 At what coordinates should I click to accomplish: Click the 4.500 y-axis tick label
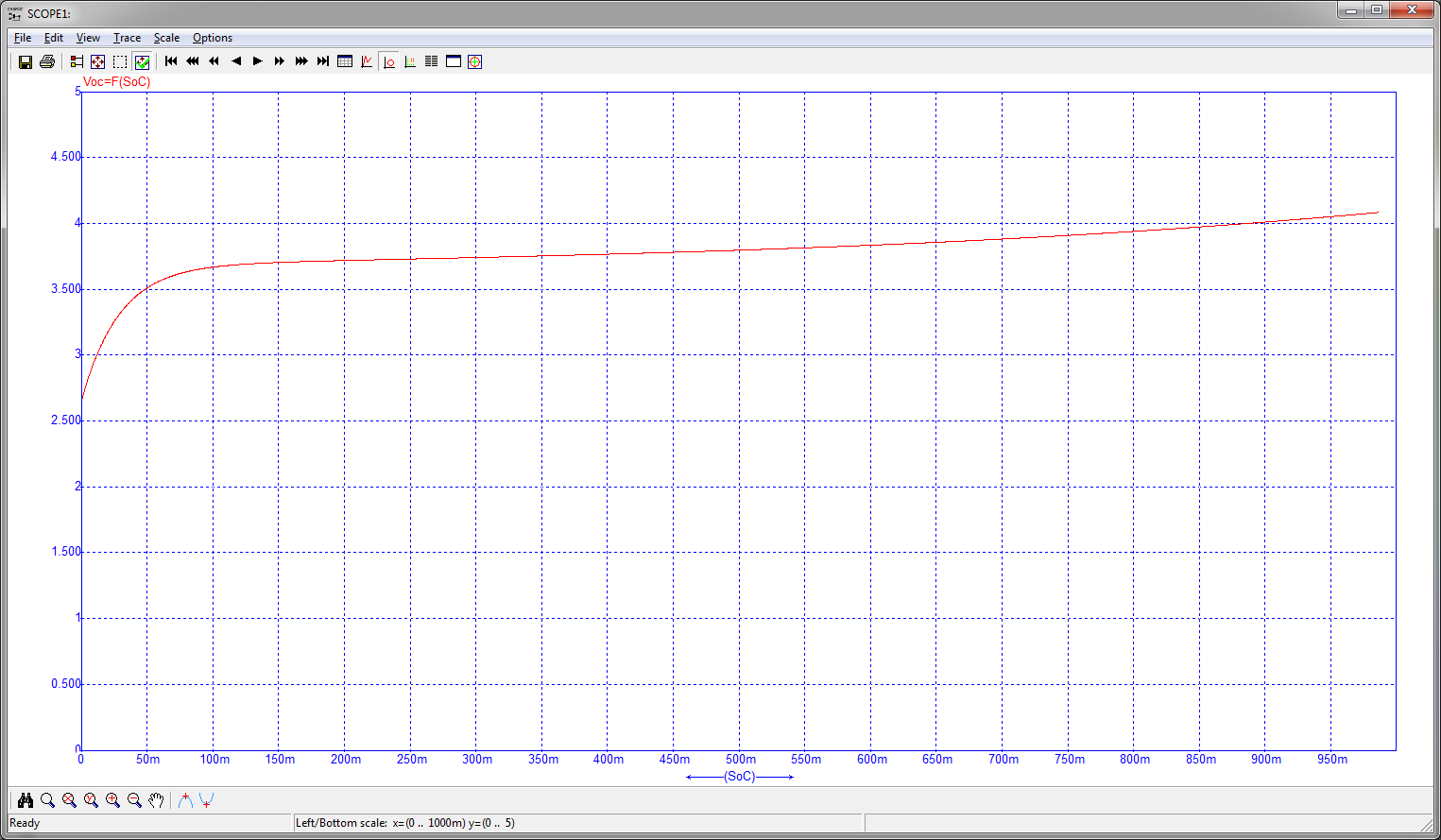click(x=66, y=157)
